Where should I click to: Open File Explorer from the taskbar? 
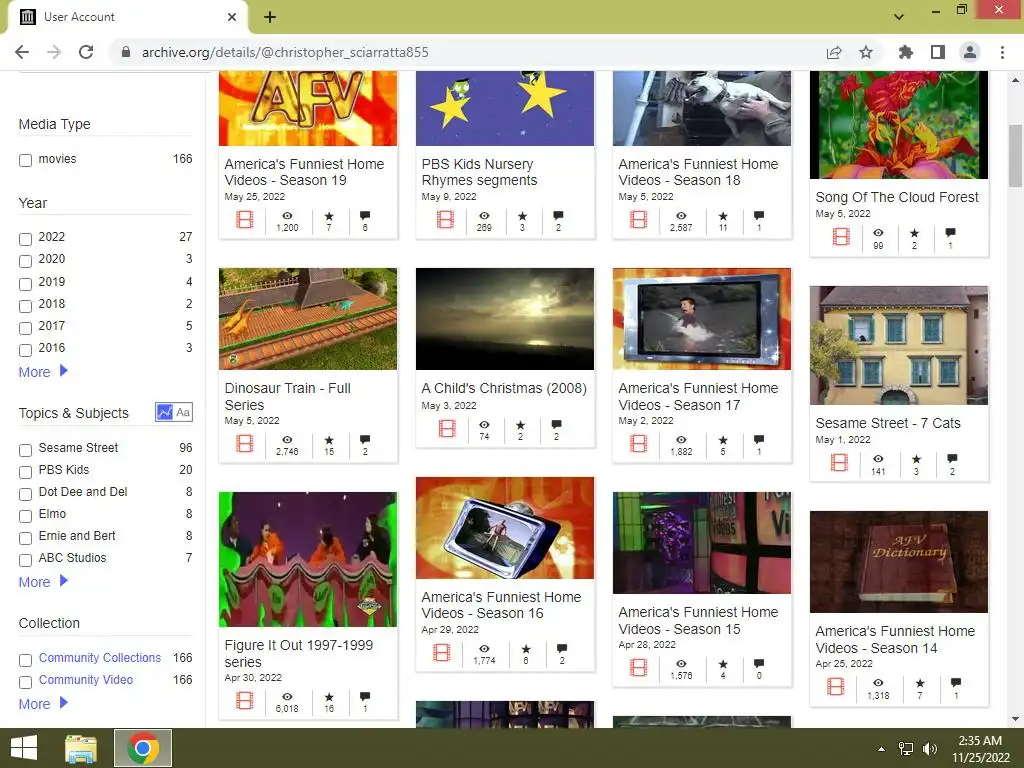[81, 748]
